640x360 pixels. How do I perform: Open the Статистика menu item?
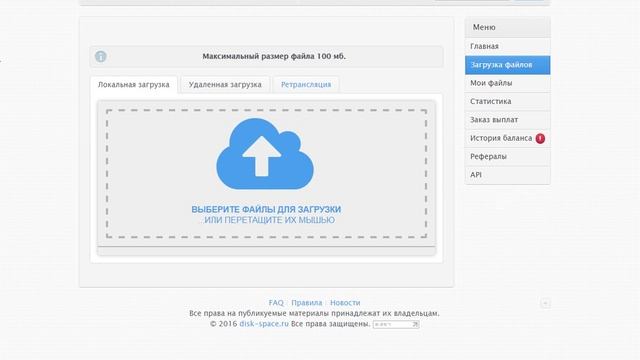tap(507, 102)
